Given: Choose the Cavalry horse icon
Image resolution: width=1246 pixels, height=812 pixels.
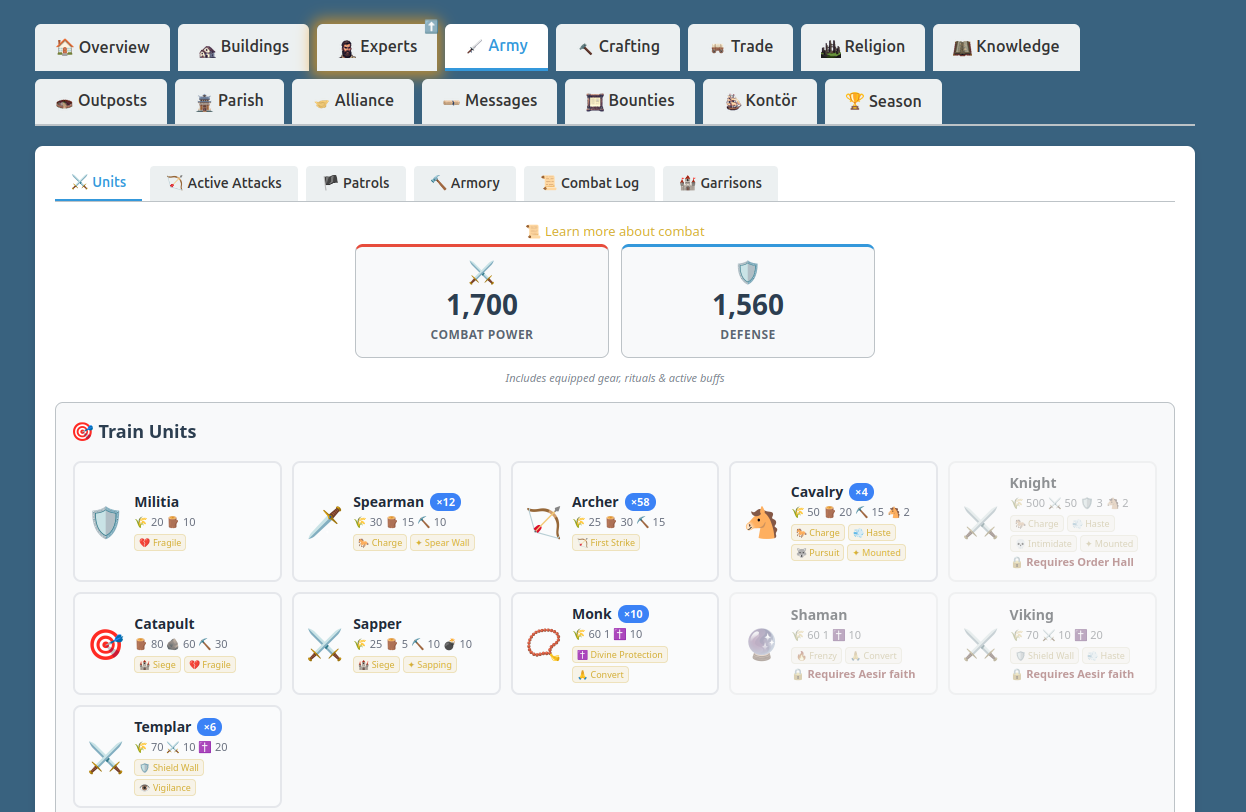Looking at the screenshot, I should (762, 522).
